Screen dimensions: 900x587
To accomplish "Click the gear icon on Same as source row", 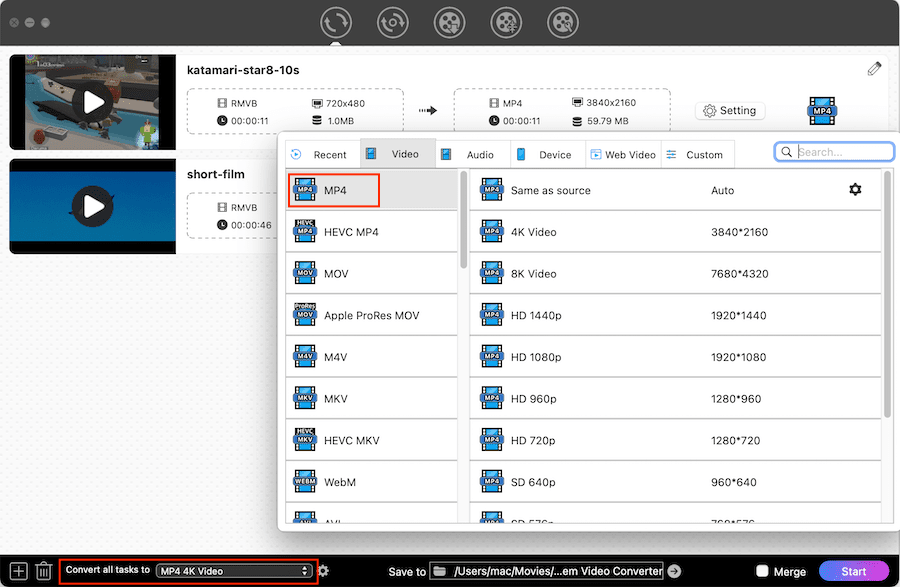I will tap(855, 189).
